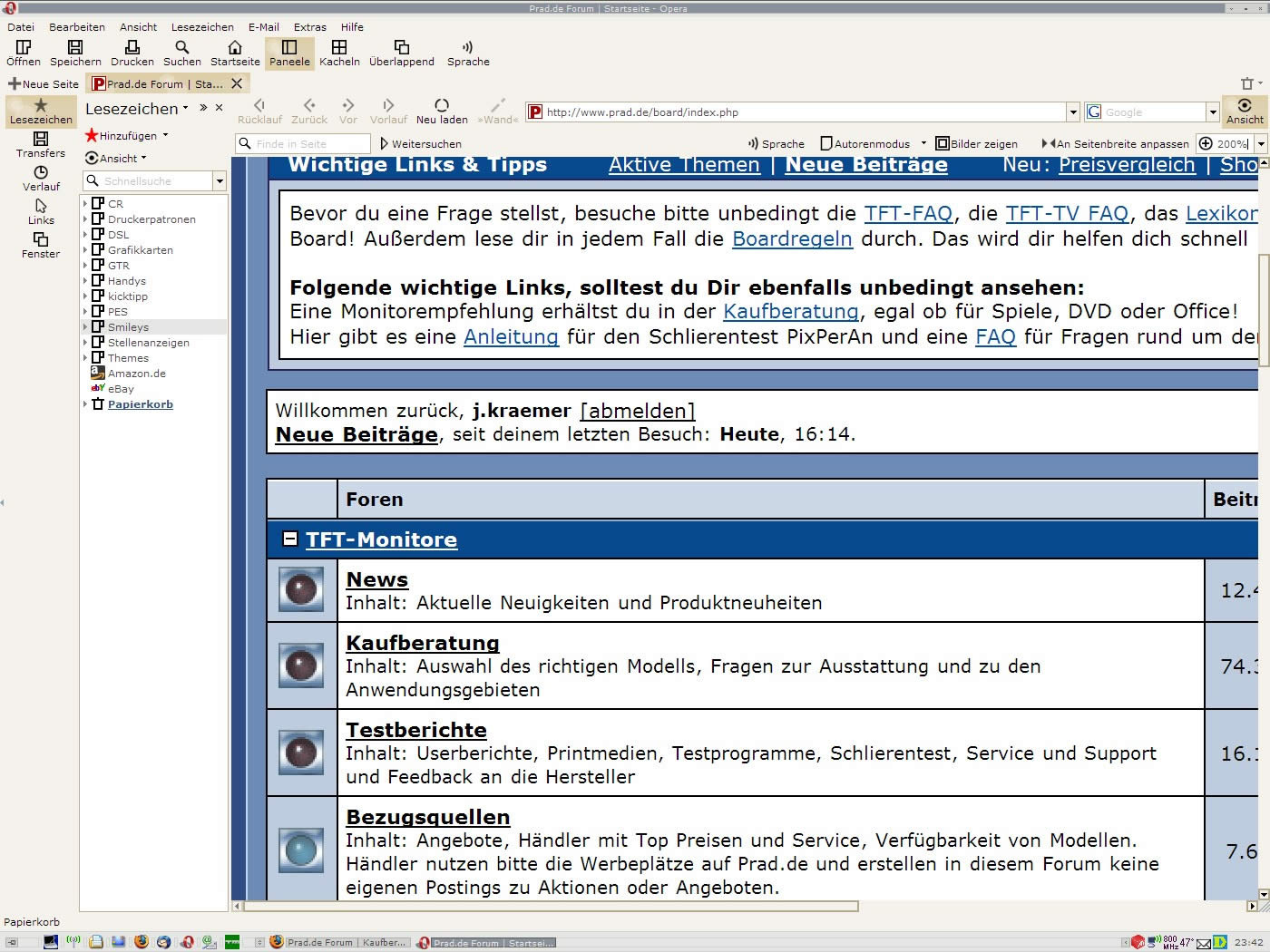
Task: Collapse the TFT-Monitore forum category
Action: [x=289, y=539]
